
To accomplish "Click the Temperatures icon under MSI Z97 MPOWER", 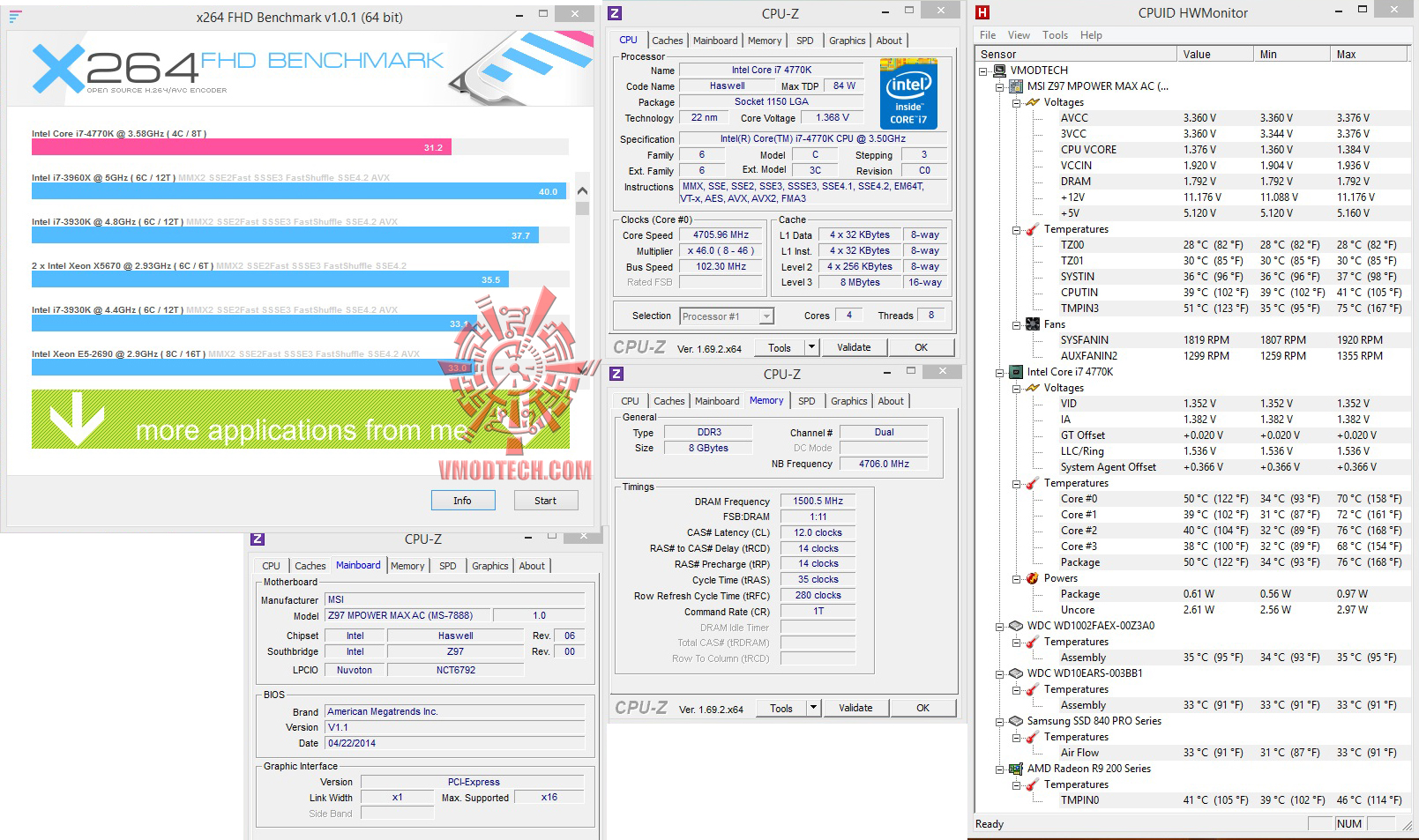I will [1032, 229].
